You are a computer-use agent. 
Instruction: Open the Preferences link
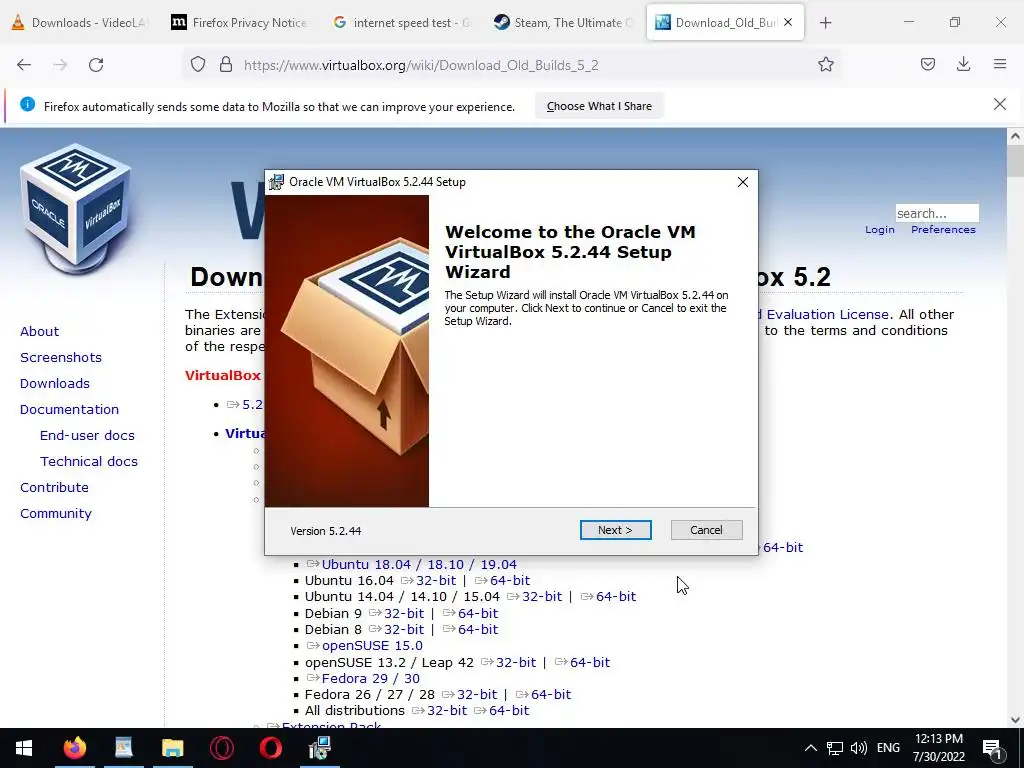coord(943,230)
